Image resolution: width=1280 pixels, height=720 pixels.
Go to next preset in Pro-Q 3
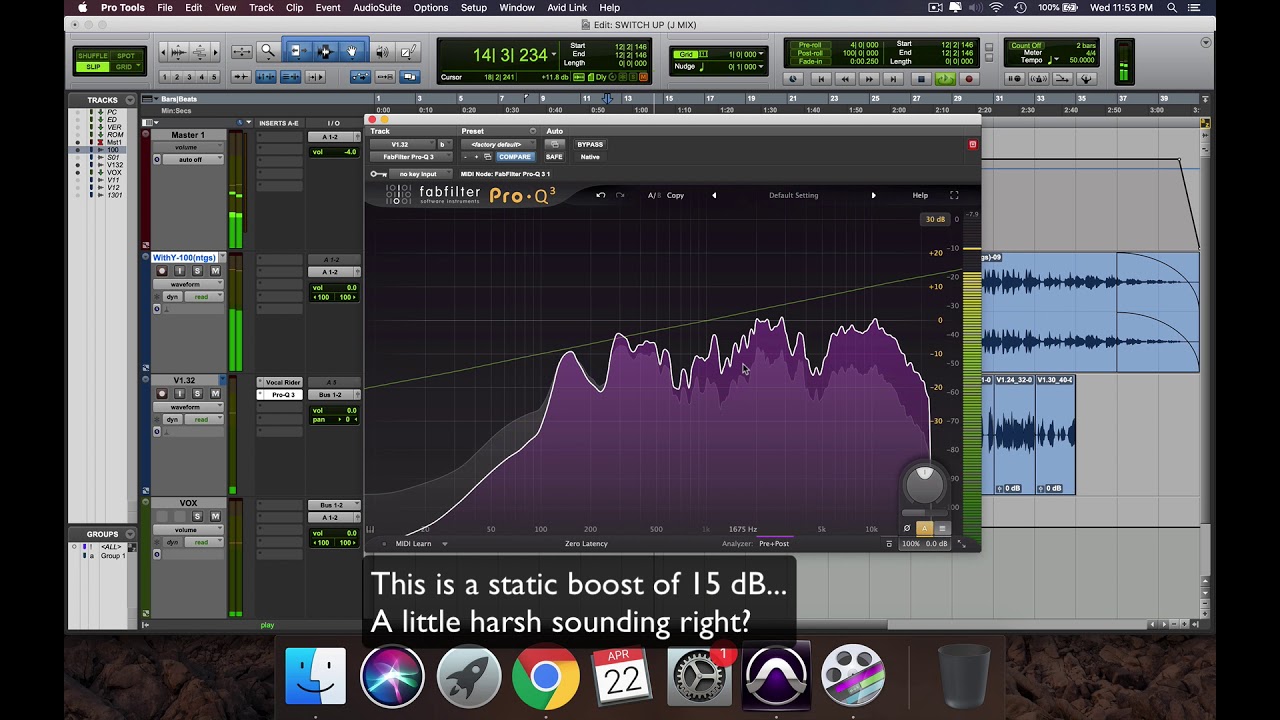click(873, 195)
